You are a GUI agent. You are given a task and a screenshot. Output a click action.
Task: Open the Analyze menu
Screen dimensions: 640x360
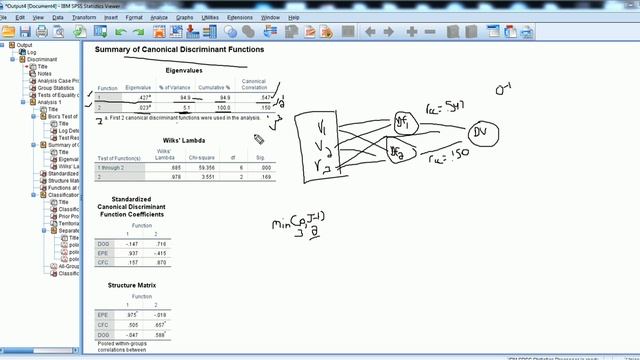click(x=159, y=18)
